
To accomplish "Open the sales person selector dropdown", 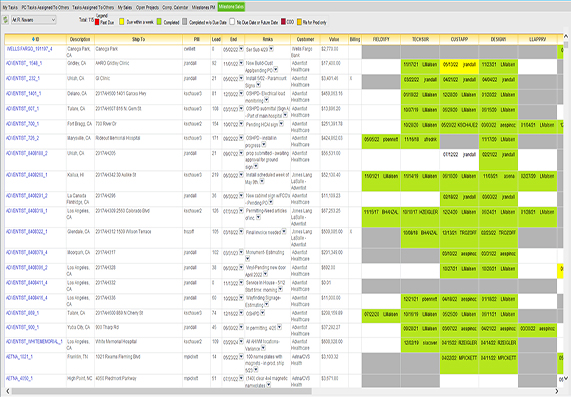I will [34, 20].
